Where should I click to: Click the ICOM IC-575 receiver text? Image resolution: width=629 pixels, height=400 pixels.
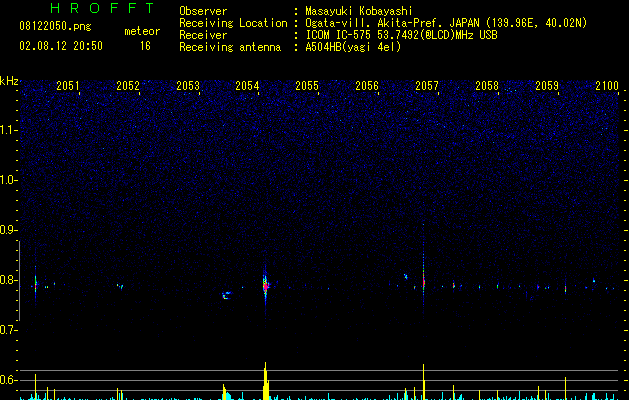[401, 35]
